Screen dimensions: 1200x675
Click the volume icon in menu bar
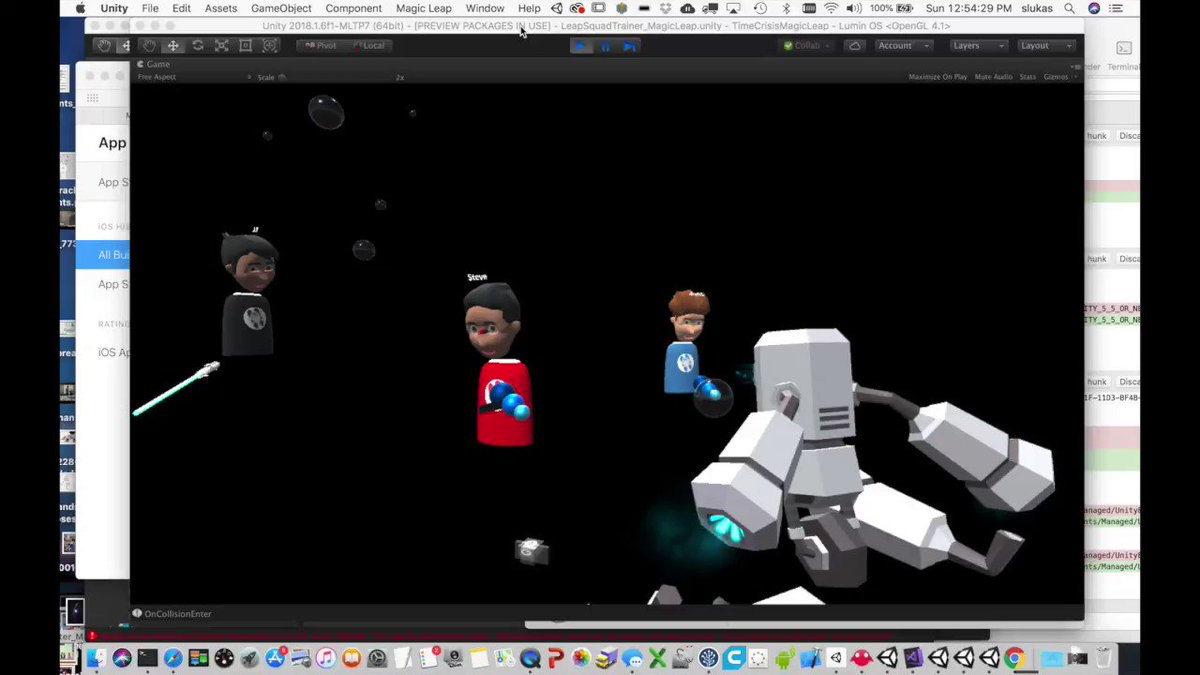853,8
